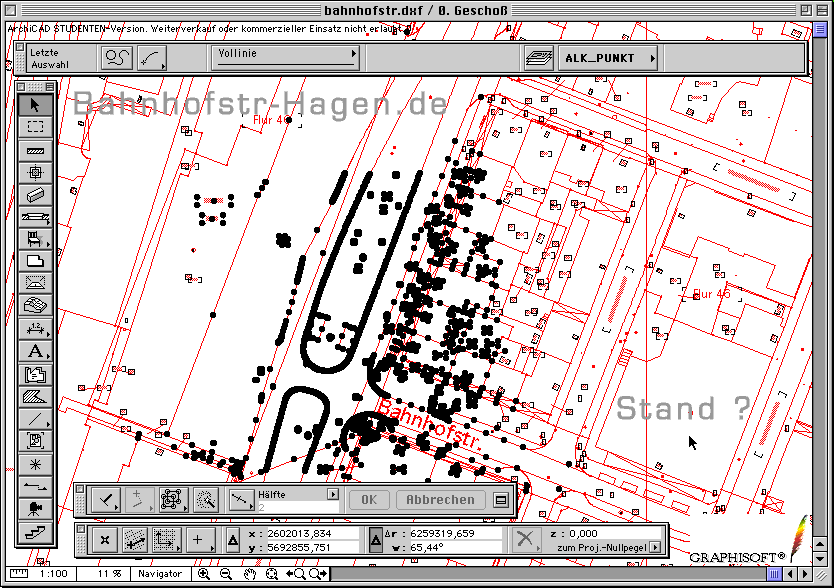The image size is (834, 588).
Task: Select the hand pan icon in the status bar
Action: click(x=249, y=574)
